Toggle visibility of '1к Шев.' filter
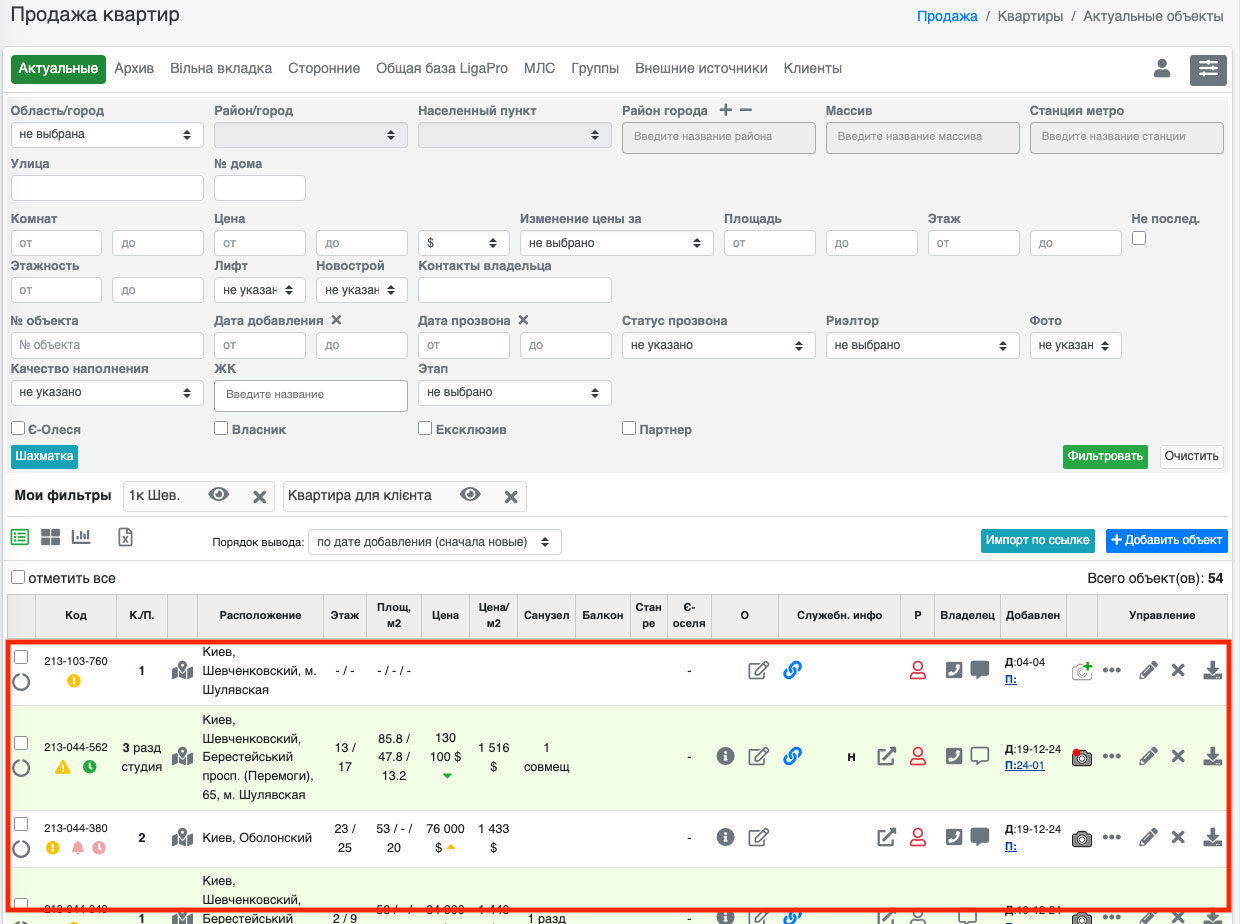The image size is (1240, 924). click(x=219, y=496)
